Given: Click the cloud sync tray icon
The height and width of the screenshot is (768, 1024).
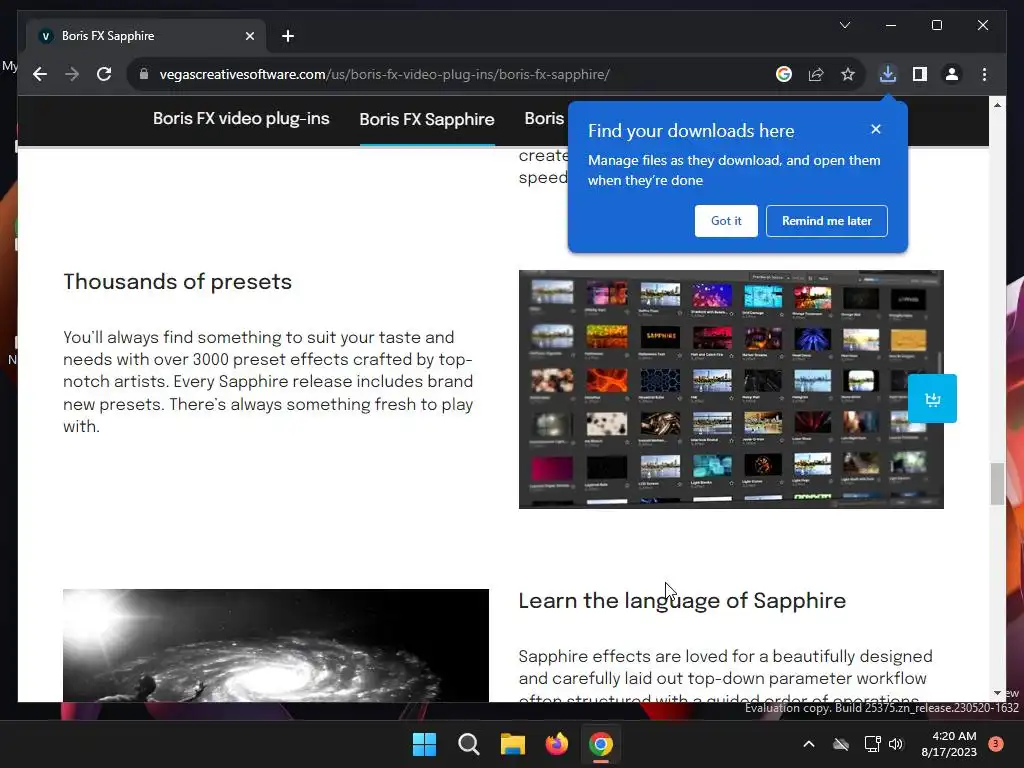Looking at the screenshot, I should tap(841, 744).
